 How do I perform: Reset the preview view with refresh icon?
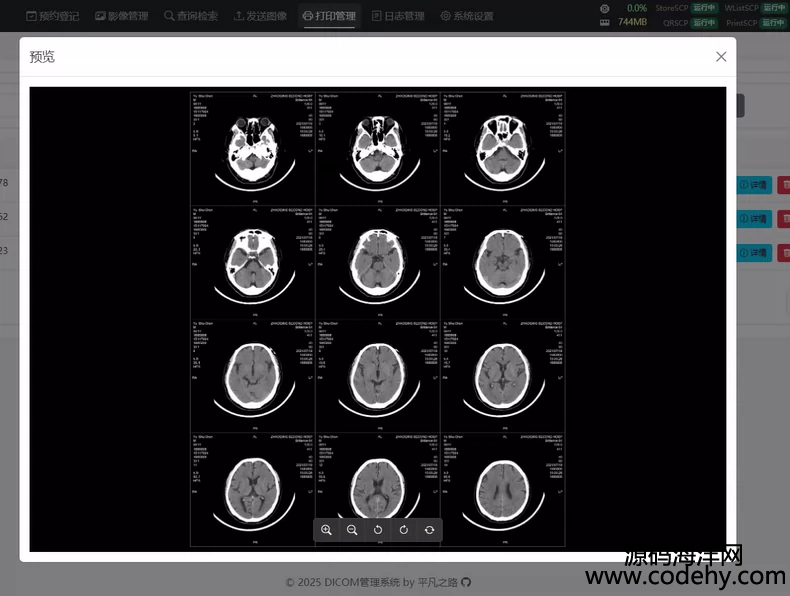pos(429,530)
